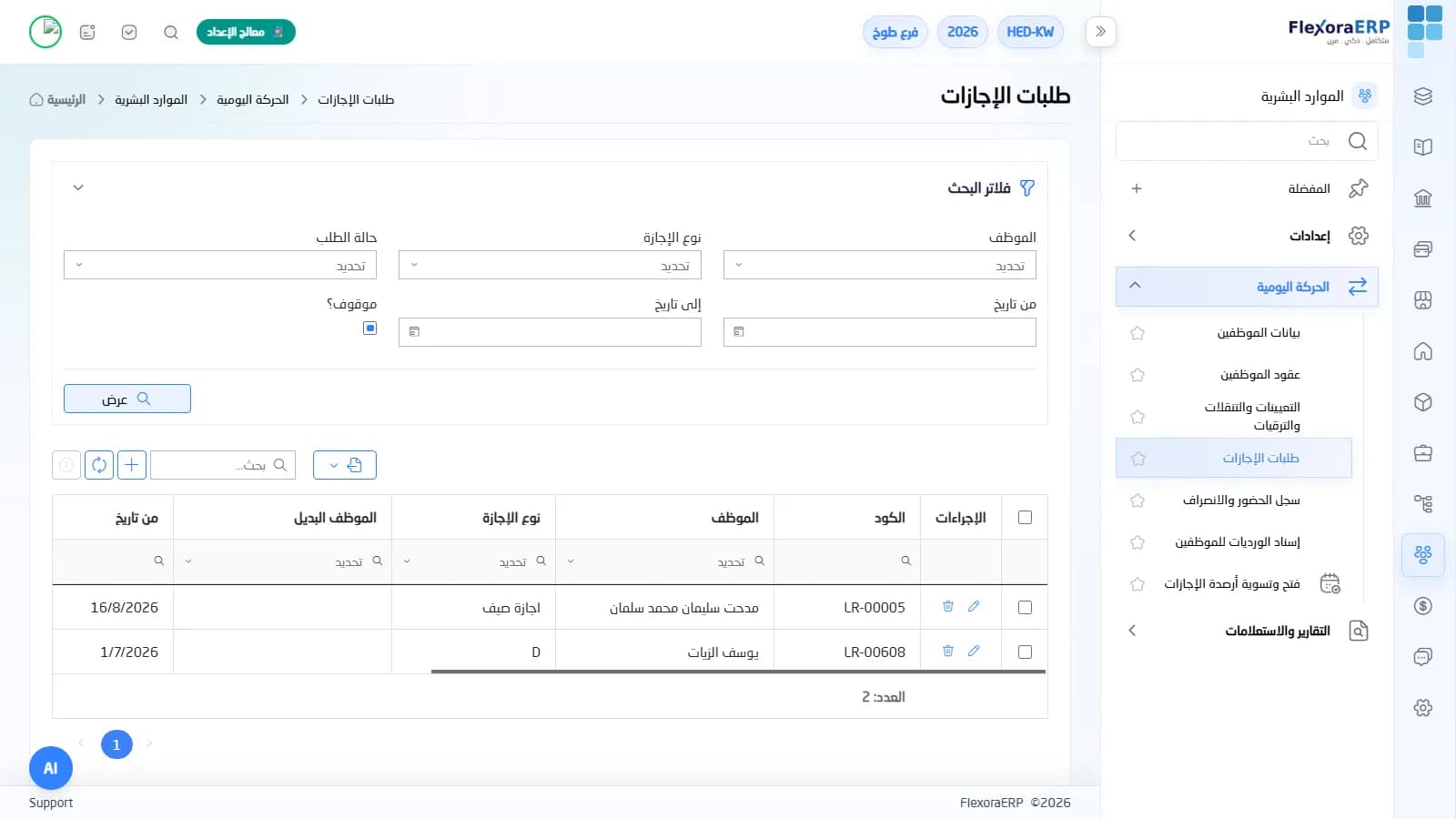The width and height of the screenshot is (1456, 819).
Task: Open عقود الموظفين menu item
Action: pos(1259,375)
